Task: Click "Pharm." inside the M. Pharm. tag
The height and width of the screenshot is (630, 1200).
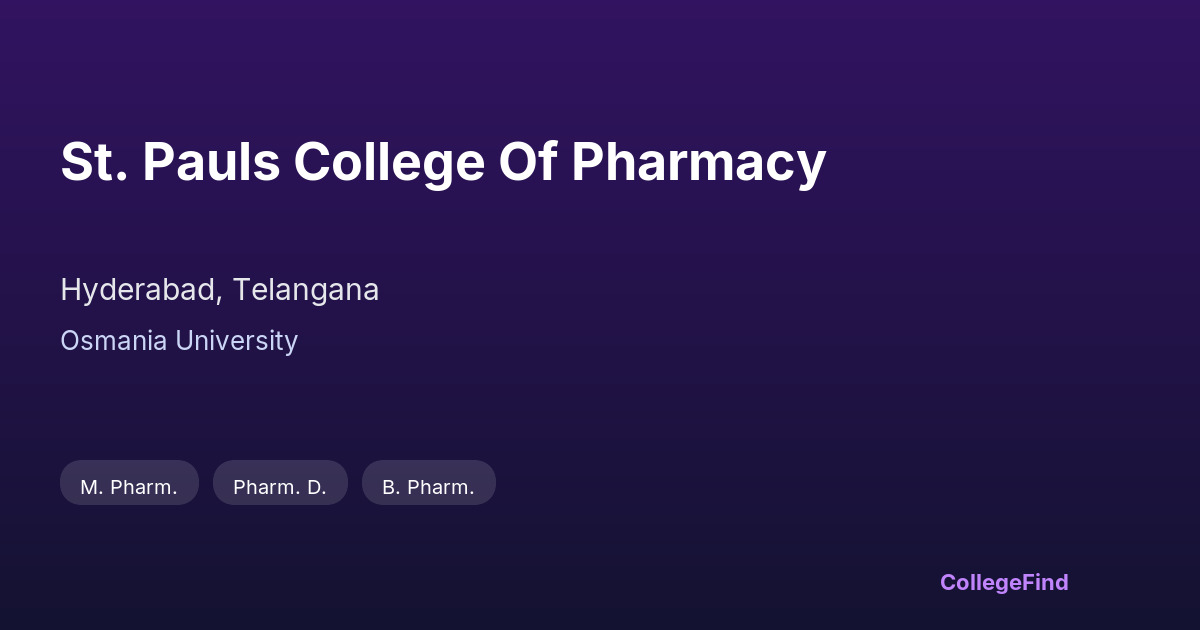Action: pyautogui.click(x=143, y=487)
